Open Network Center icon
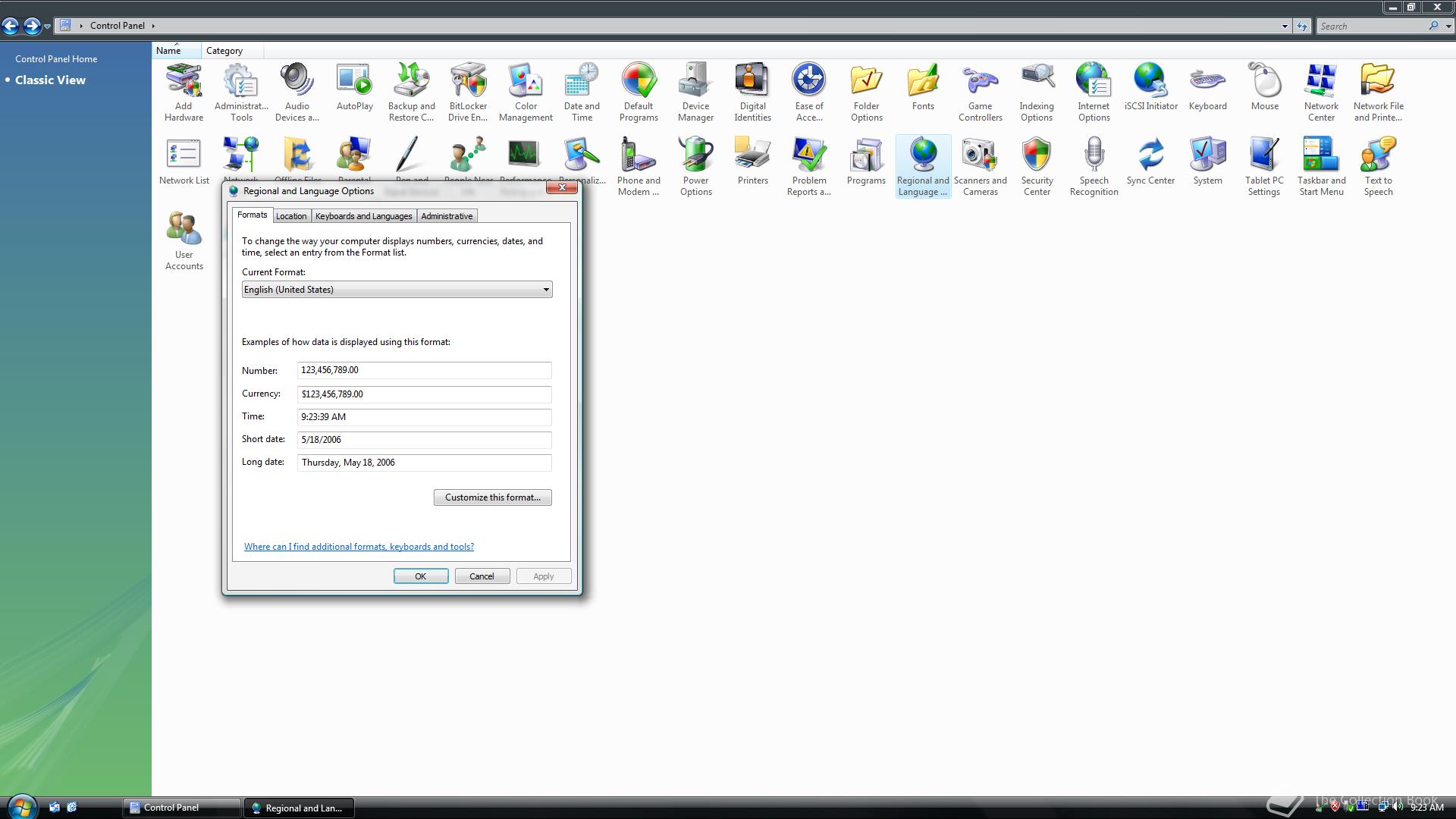 pos(1321,92)
